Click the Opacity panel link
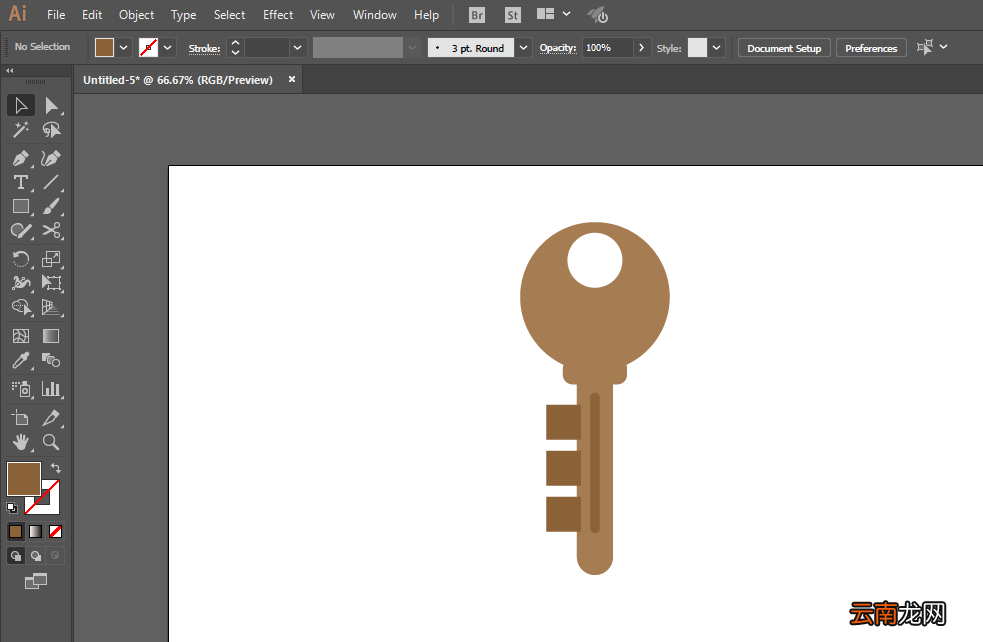Screen dimensions: 983x642 pos(558,48)
